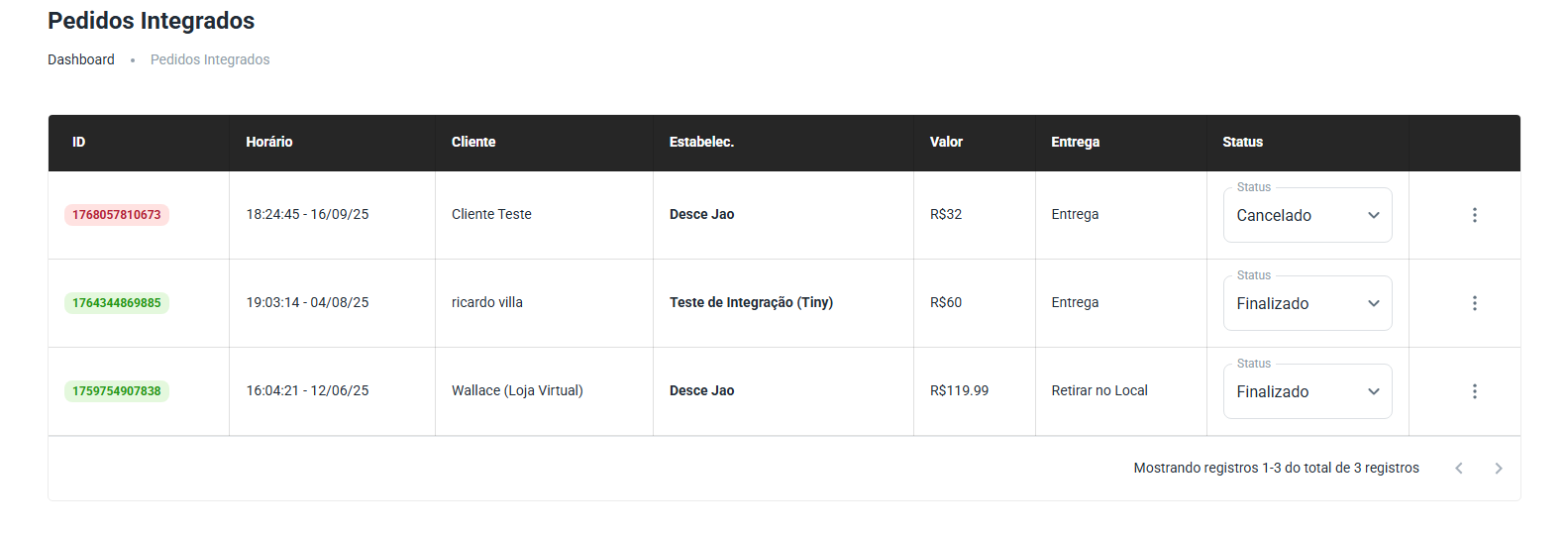
Task: Go to next page of records
Action: [1498, 469]
